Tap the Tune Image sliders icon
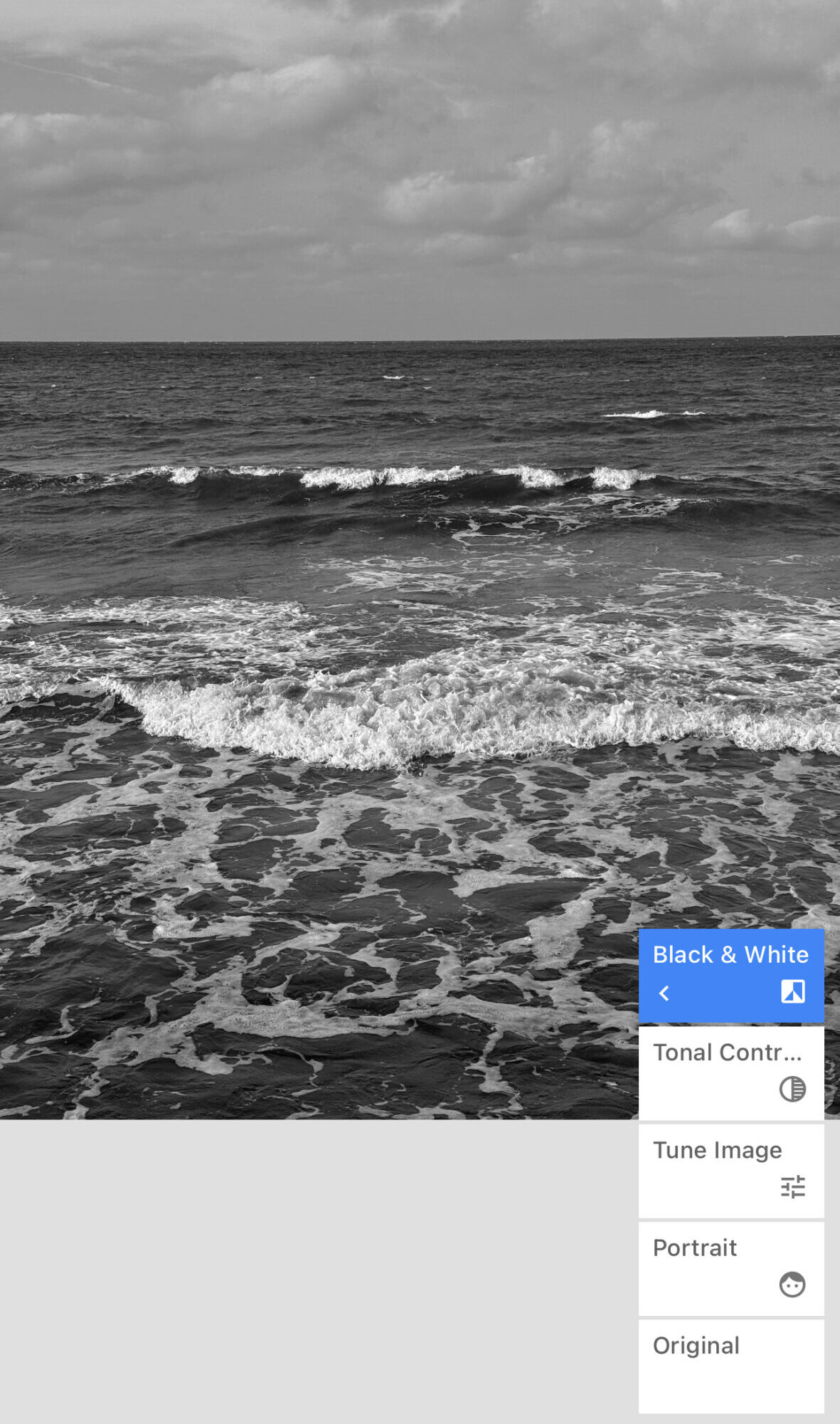Viewport: 840px width, 1424px height. [792, 1186]
